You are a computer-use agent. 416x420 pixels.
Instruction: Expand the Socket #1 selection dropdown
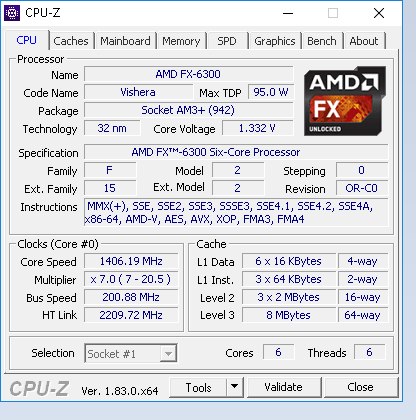168,353
